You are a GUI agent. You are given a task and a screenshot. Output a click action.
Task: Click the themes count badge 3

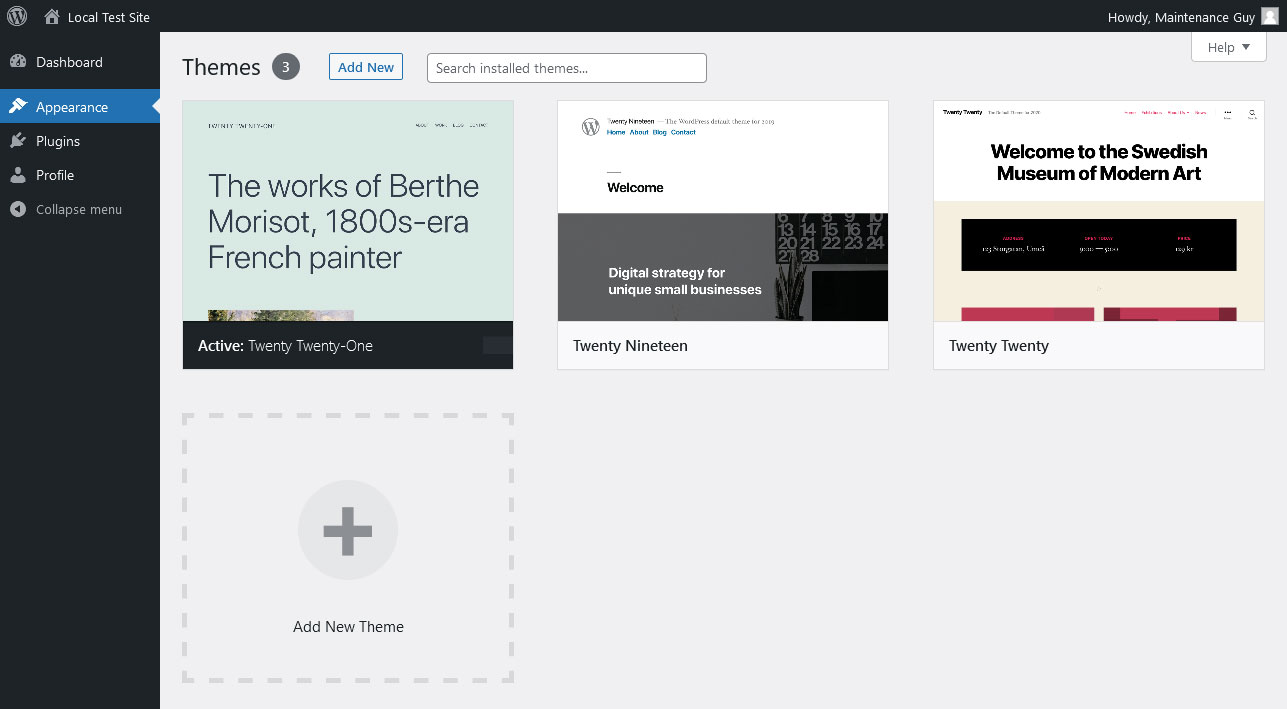(x=286, y=67)
